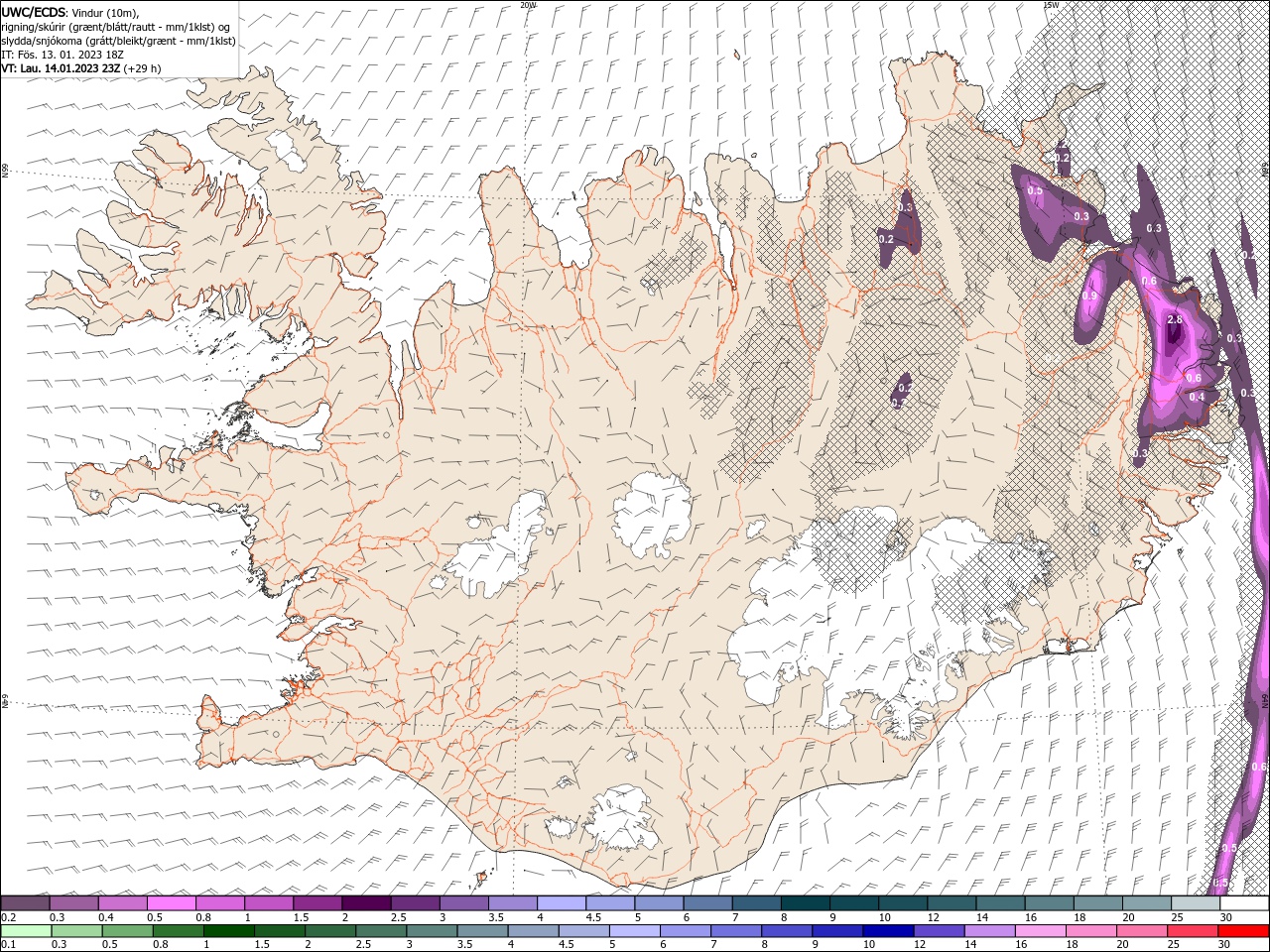Pick the light grey final swatch of top scale
The width and height of the screenshot is (1270, 952).
[1195, 903]
